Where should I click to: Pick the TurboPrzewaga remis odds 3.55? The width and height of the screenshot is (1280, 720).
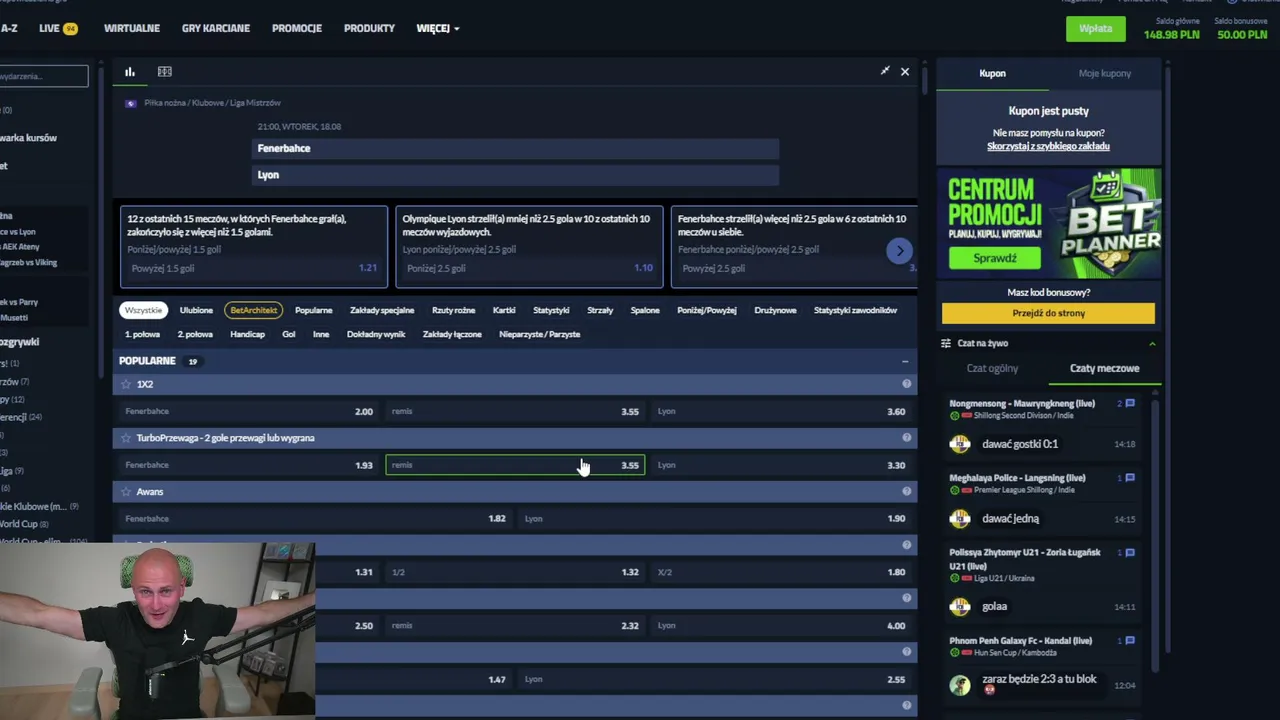tap(515, 465)
